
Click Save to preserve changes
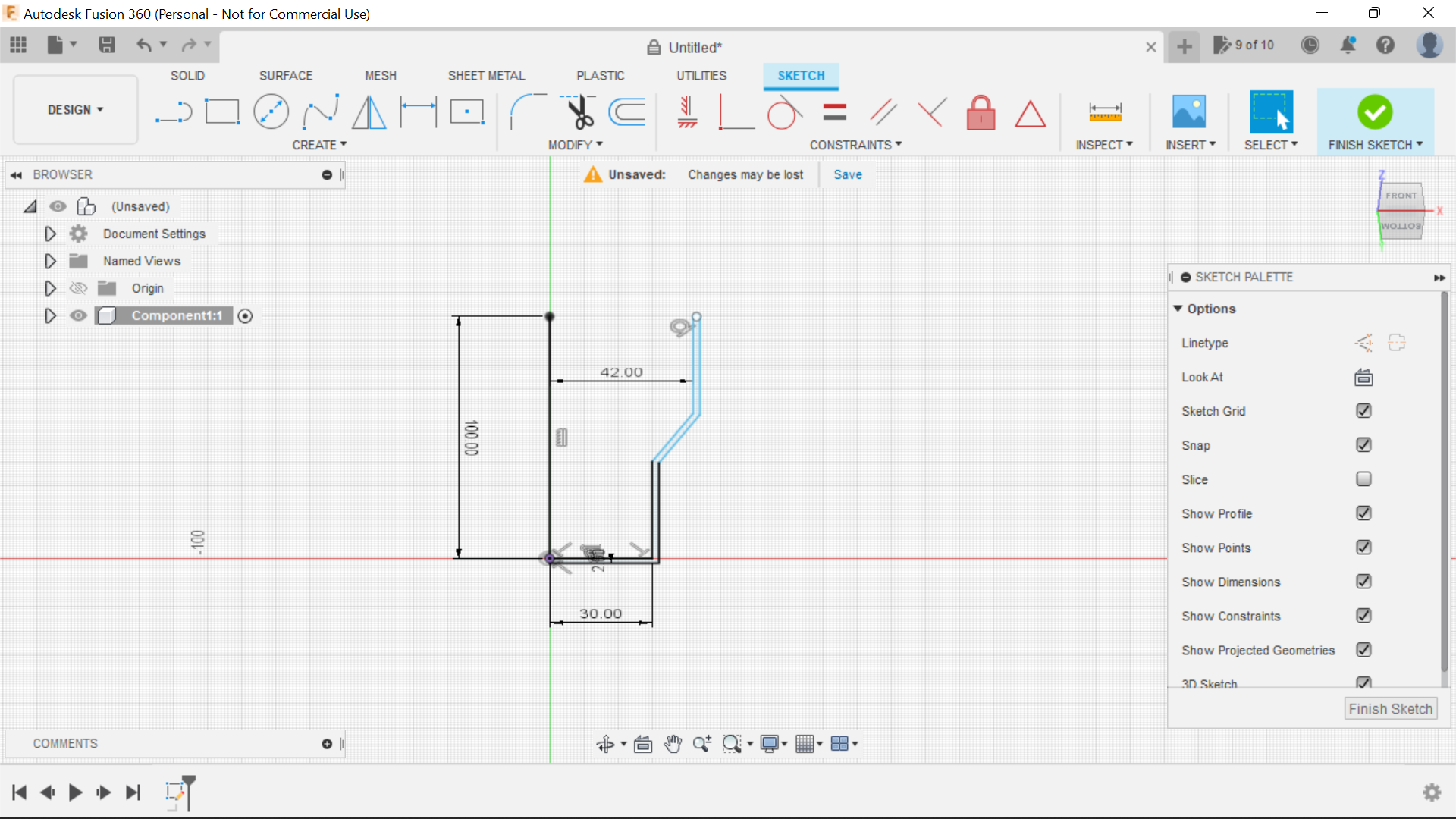(x=848, y=174)
